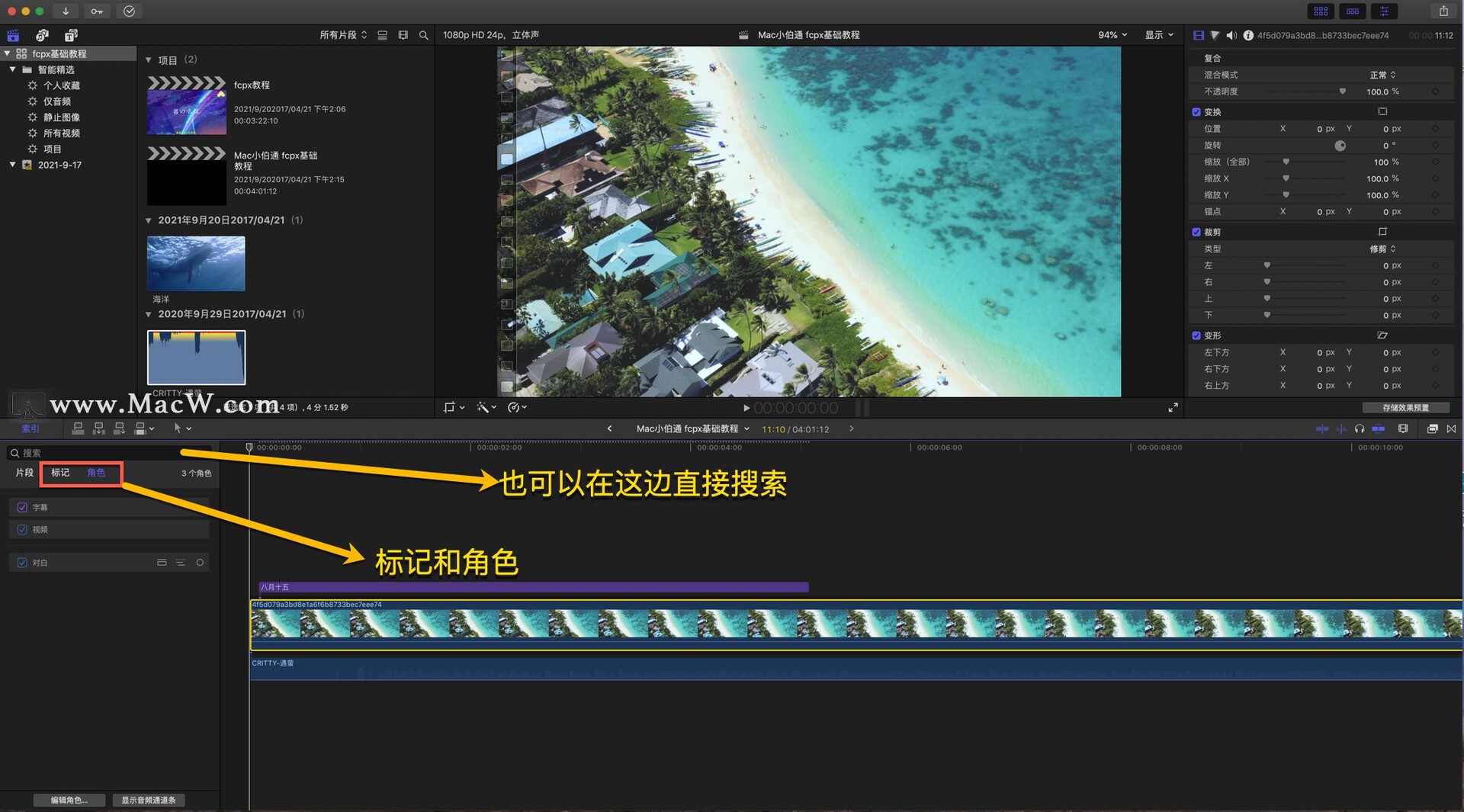
Task: Select 所有视频 smart collection
Action: 61,133
